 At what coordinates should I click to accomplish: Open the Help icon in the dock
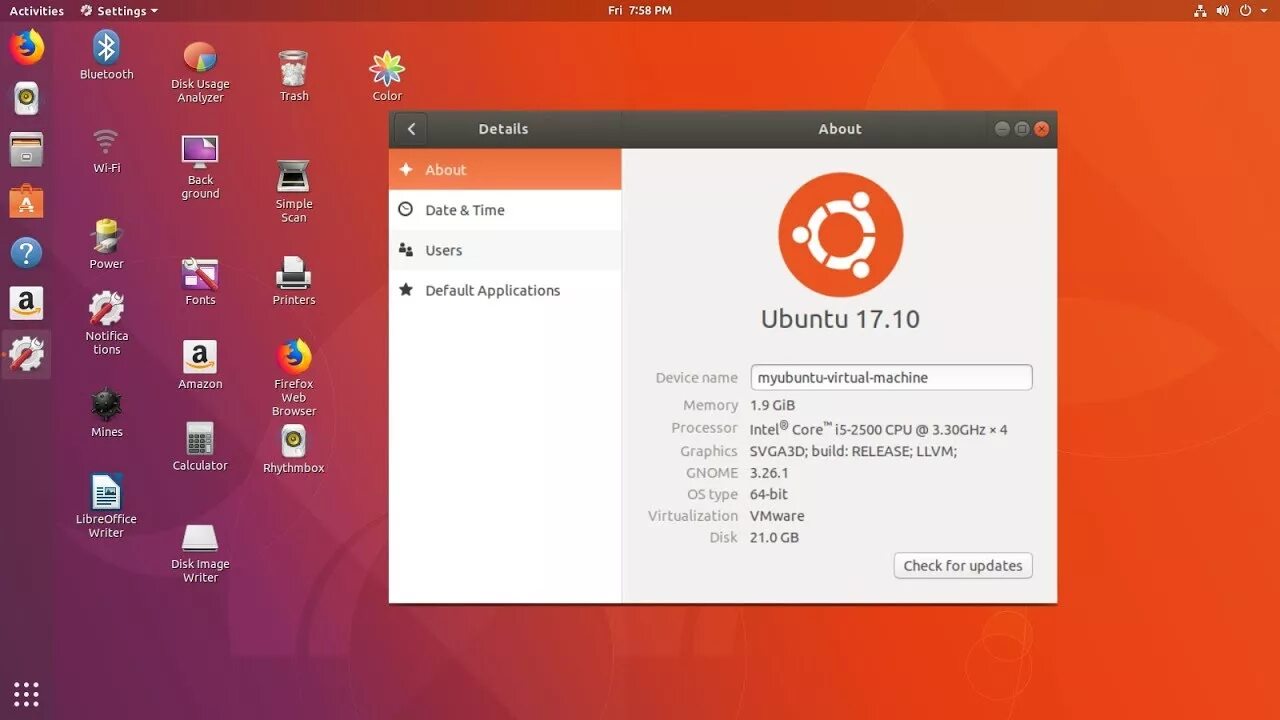coord(27,252)
